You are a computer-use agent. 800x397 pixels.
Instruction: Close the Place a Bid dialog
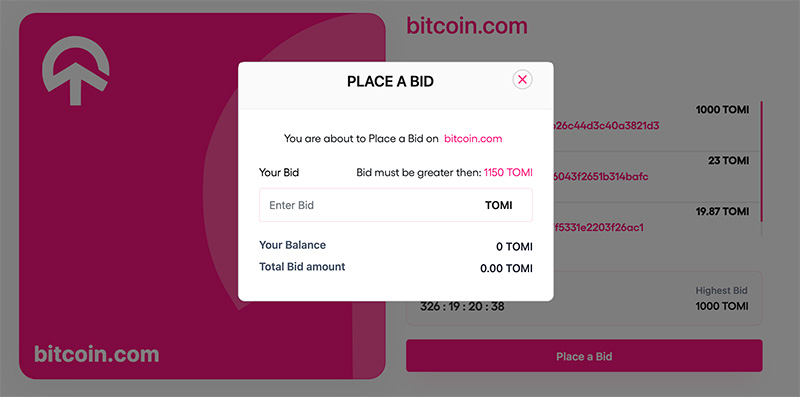[522, 80]
